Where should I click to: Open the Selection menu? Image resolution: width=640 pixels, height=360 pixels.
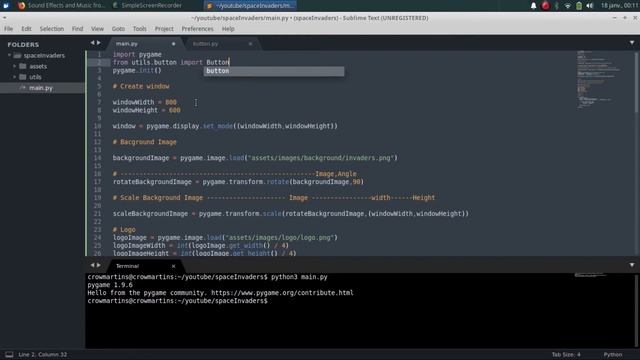pos(51,29)
